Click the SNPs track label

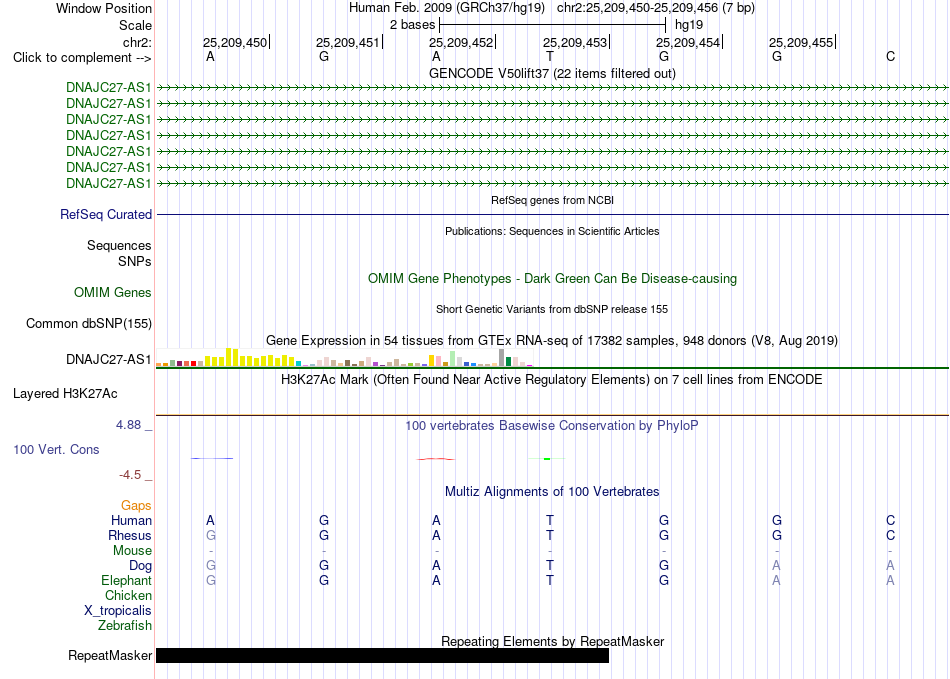135,261
